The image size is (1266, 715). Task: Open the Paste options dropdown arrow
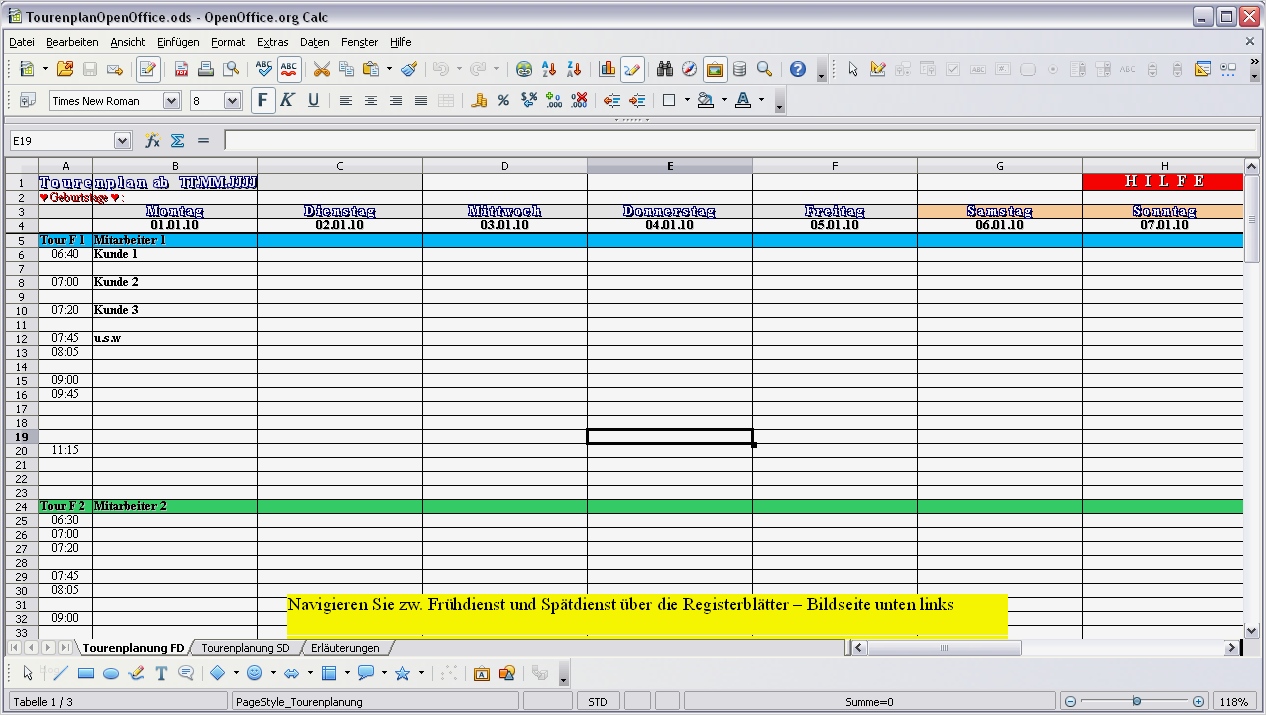[x=389, y=69]
